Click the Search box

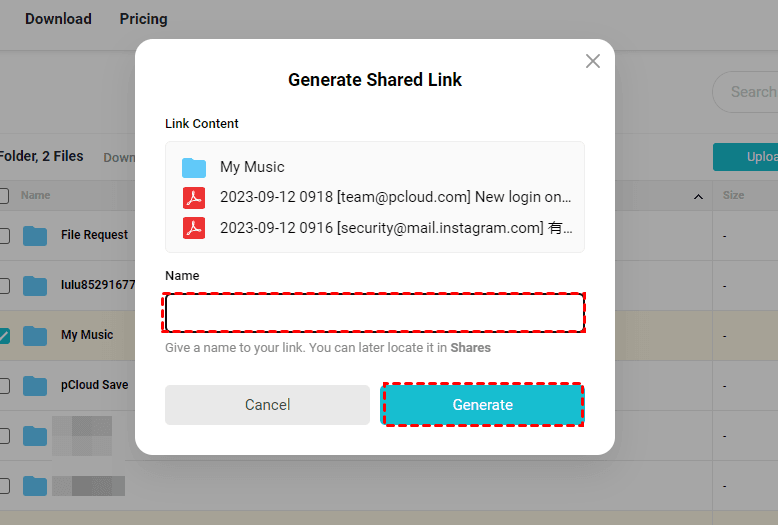click(x=750, y=92)
